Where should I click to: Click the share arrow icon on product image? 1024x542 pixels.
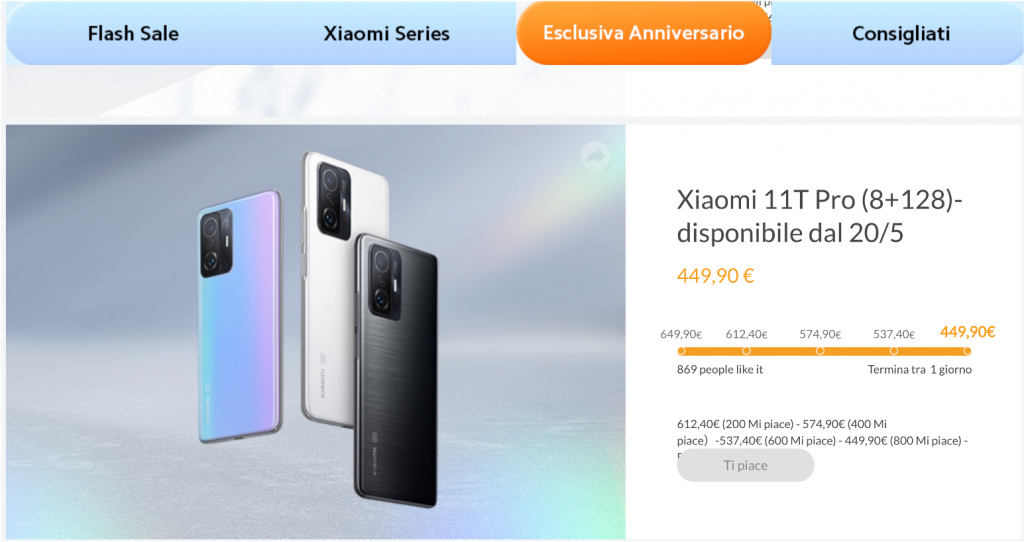tap(595, 156)
